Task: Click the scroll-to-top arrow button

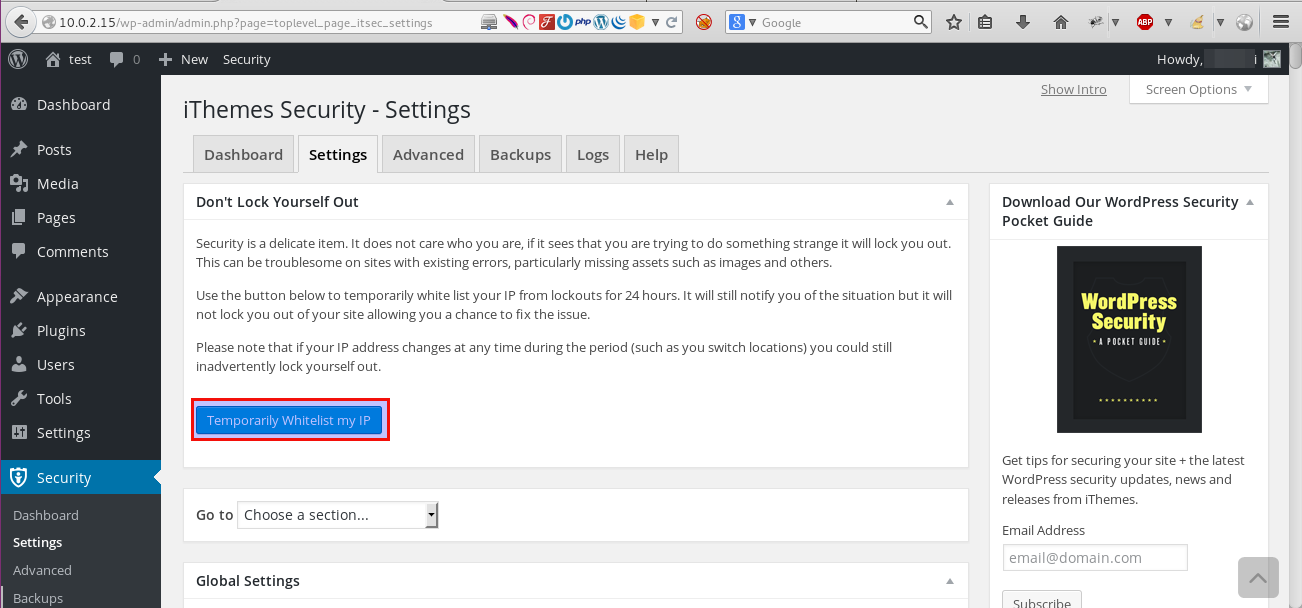Action: pos(1258,578)
